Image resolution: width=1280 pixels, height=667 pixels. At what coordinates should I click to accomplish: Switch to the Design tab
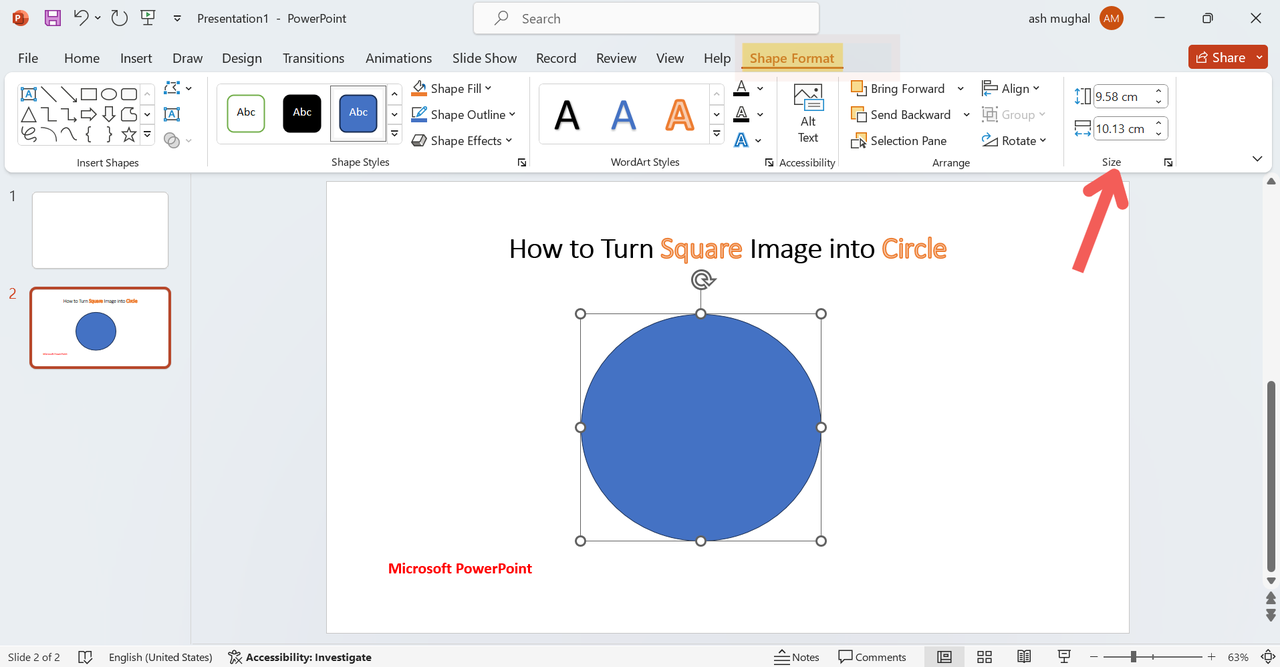pos(242,58)
